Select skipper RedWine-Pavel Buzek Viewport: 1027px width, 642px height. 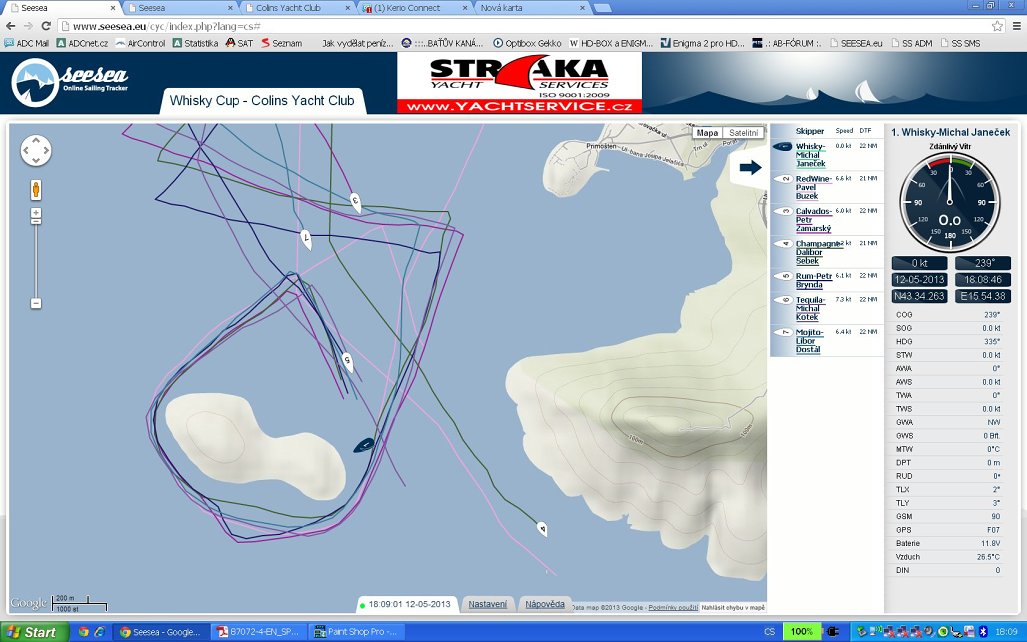813,188
